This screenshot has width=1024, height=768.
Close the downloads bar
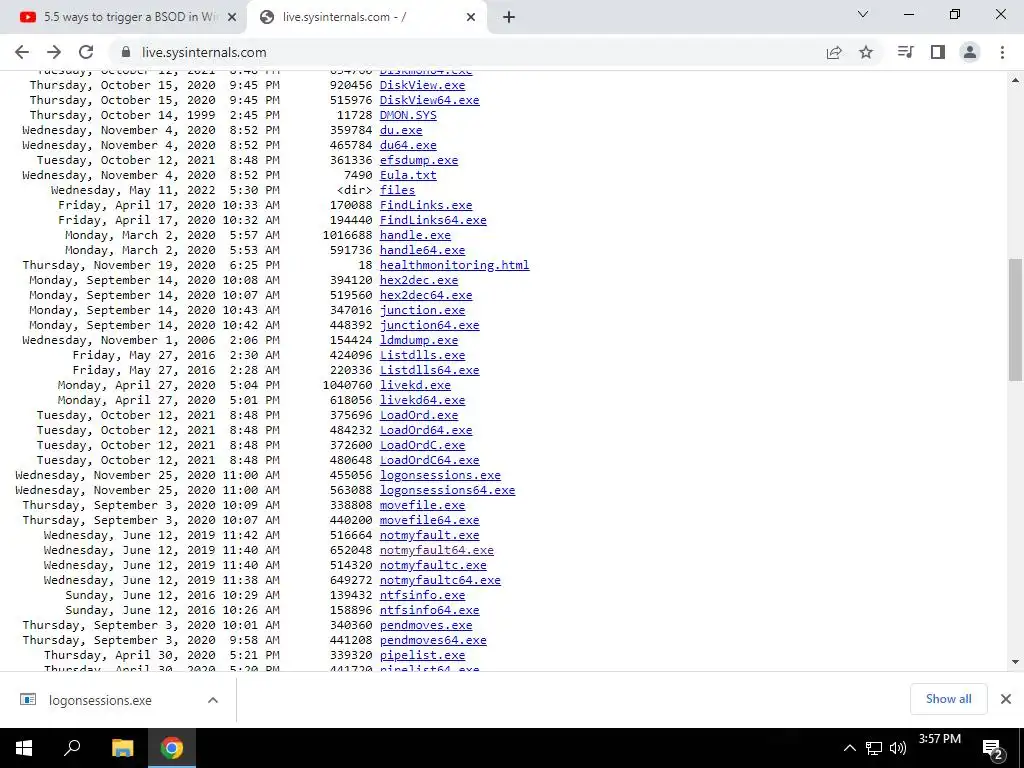click(x=1006, y=699)
